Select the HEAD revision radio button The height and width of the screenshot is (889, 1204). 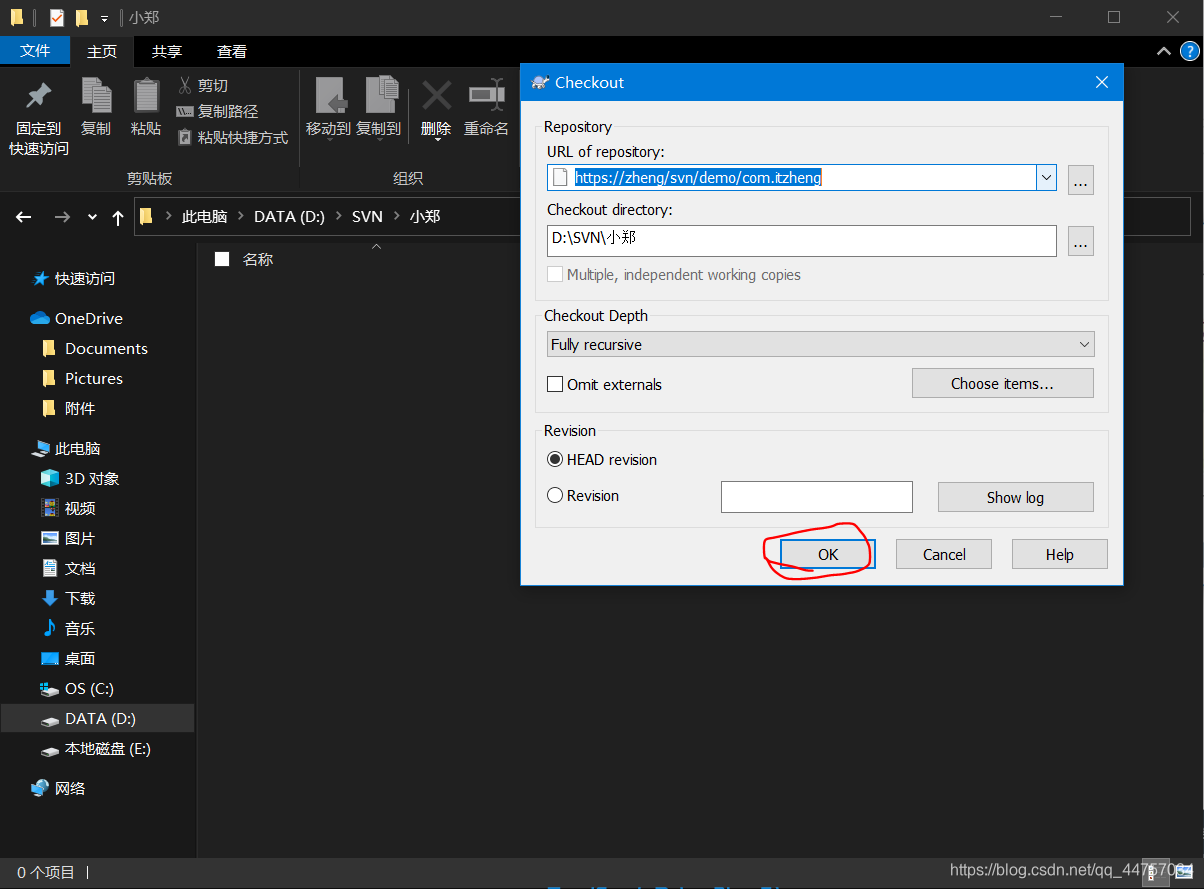point(555,460)
